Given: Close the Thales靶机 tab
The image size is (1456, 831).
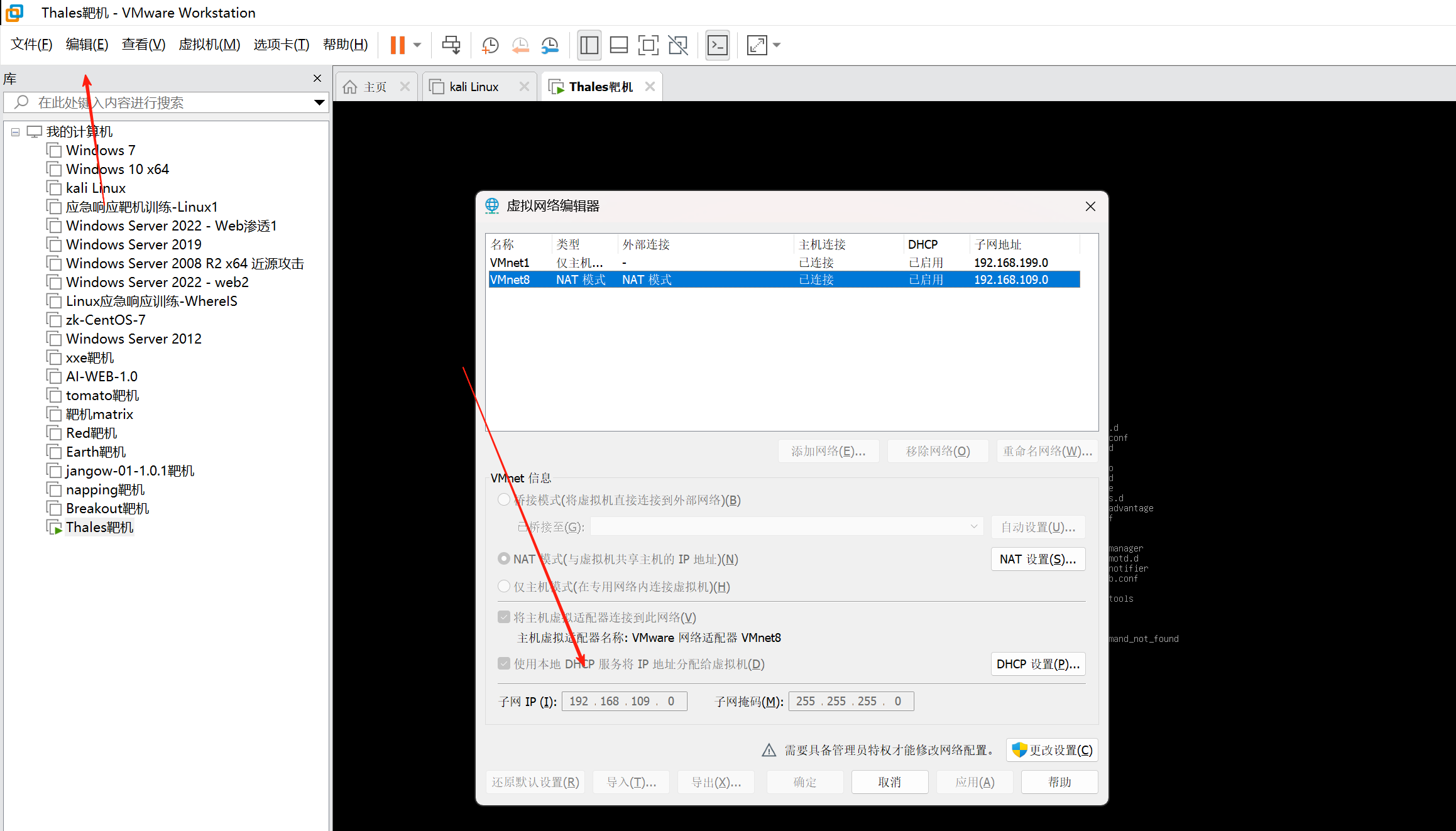Looking at the screenshot, I should click(x=650, y=87).
